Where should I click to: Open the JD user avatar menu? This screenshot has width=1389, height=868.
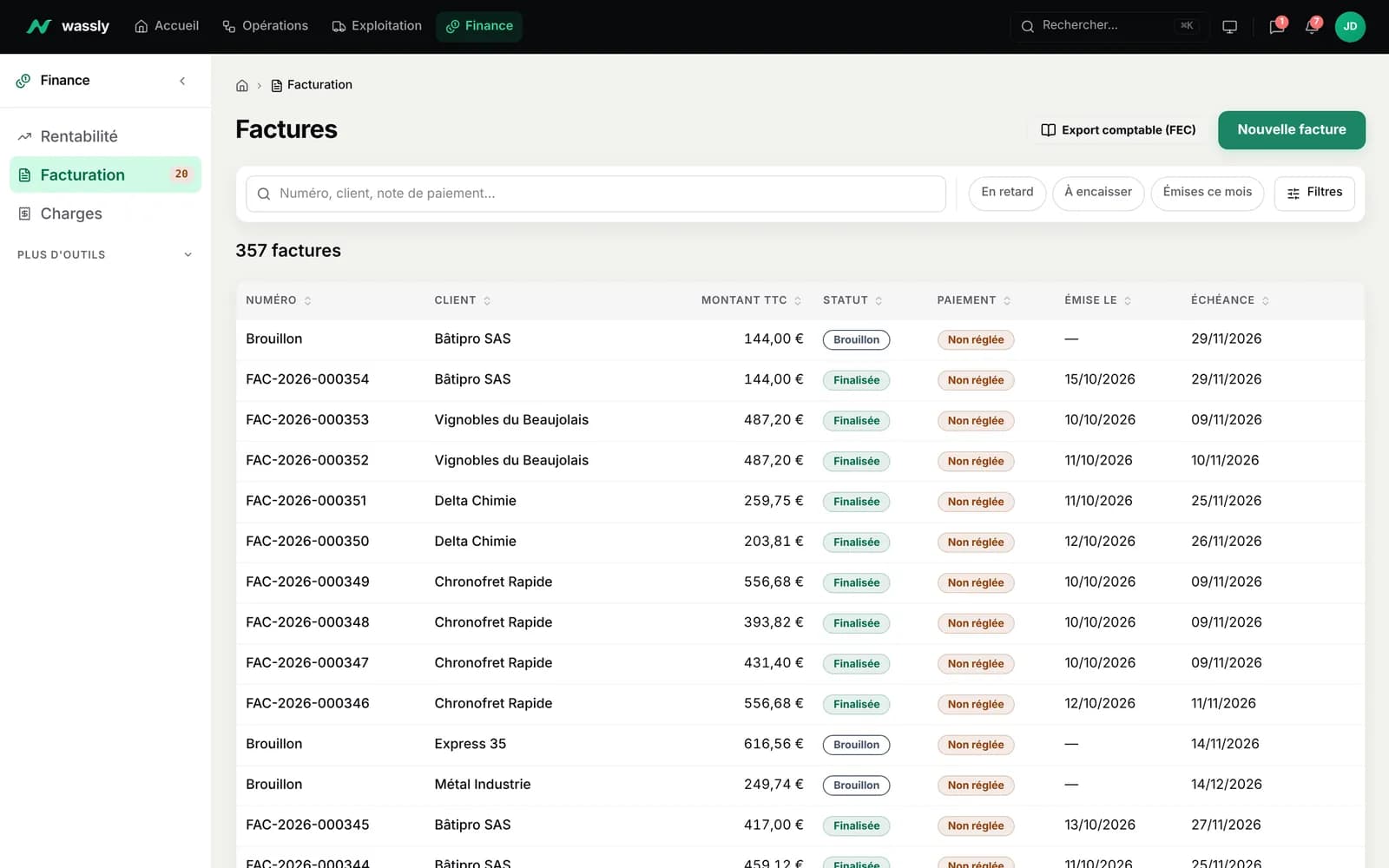tap(1350, 26)
